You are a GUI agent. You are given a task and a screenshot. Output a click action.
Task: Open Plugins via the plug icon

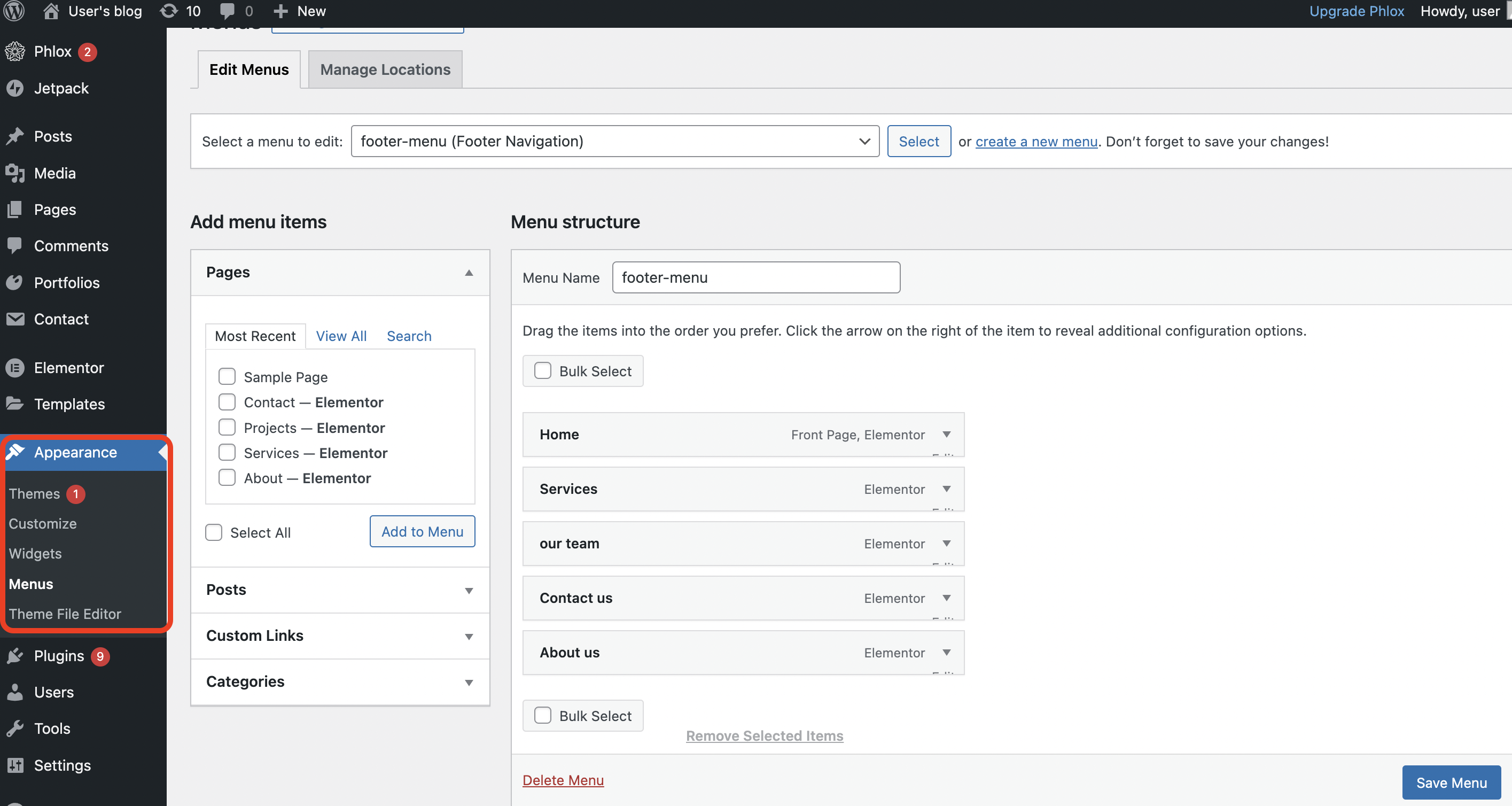tap(15, 656)
